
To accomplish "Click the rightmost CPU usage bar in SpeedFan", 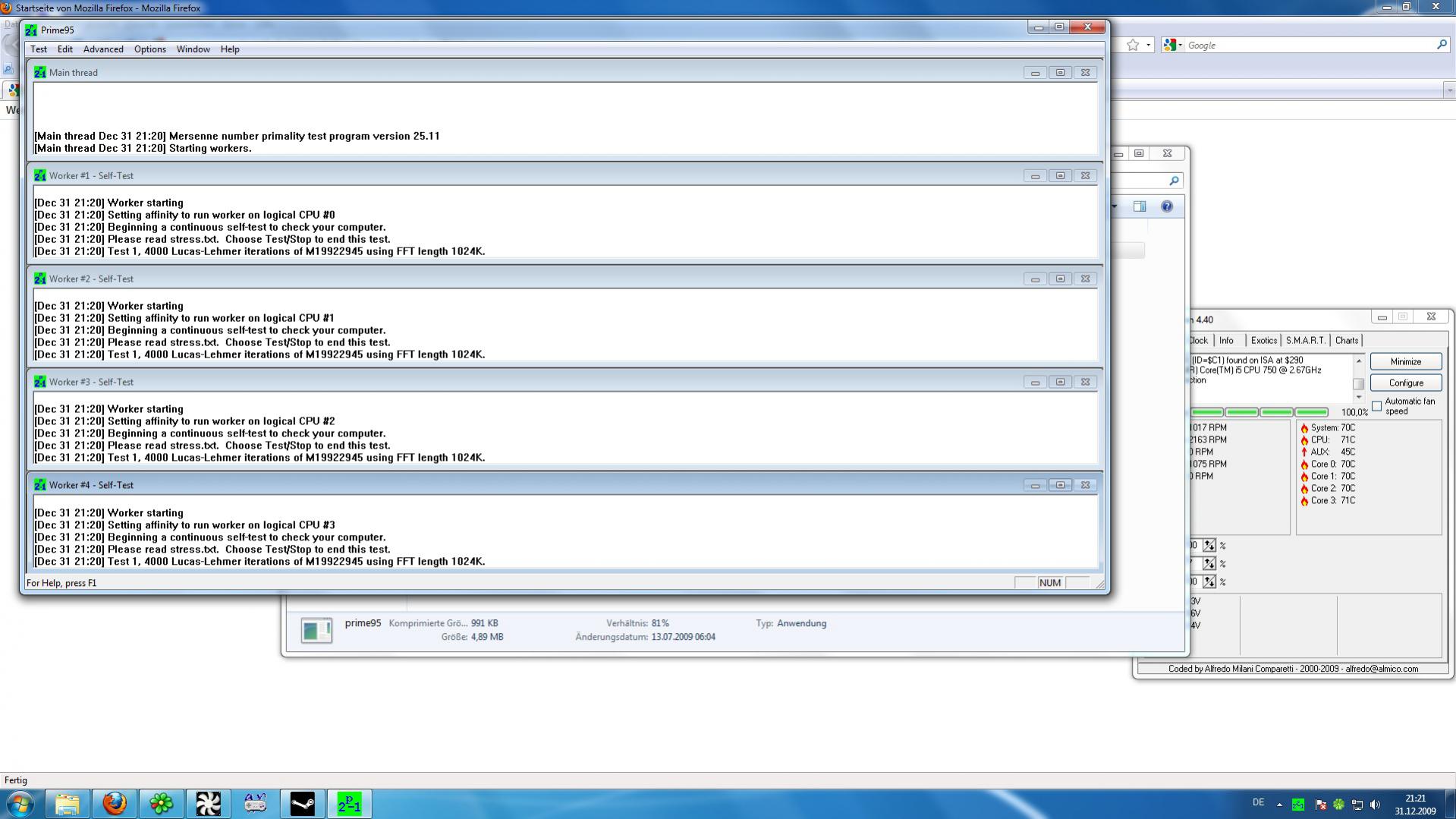I will click(1311, 412).
